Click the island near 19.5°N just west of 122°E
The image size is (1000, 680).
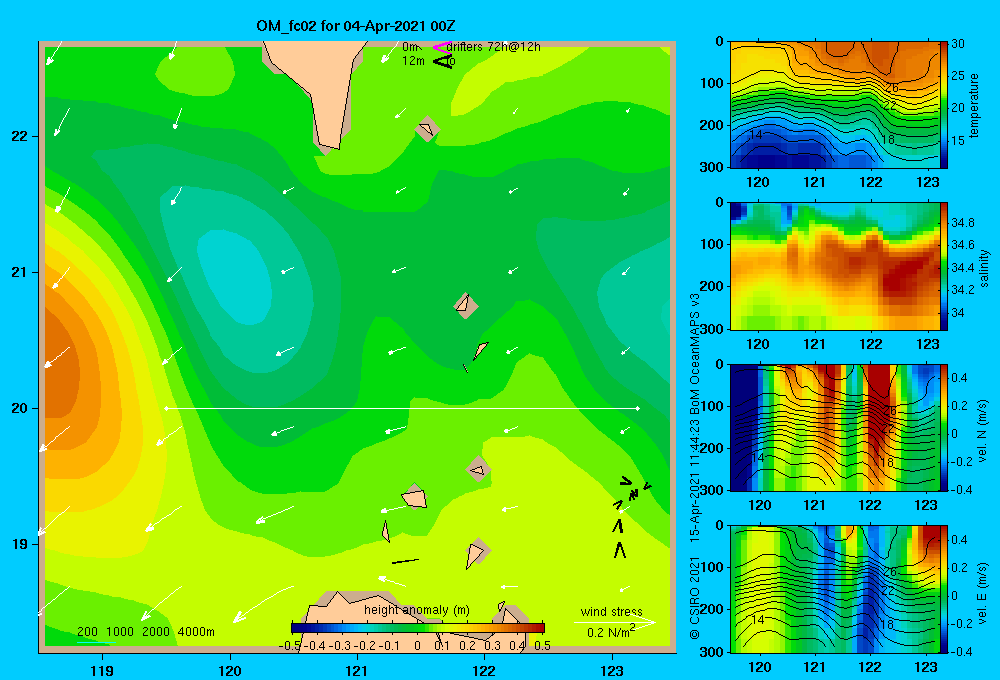478,469
